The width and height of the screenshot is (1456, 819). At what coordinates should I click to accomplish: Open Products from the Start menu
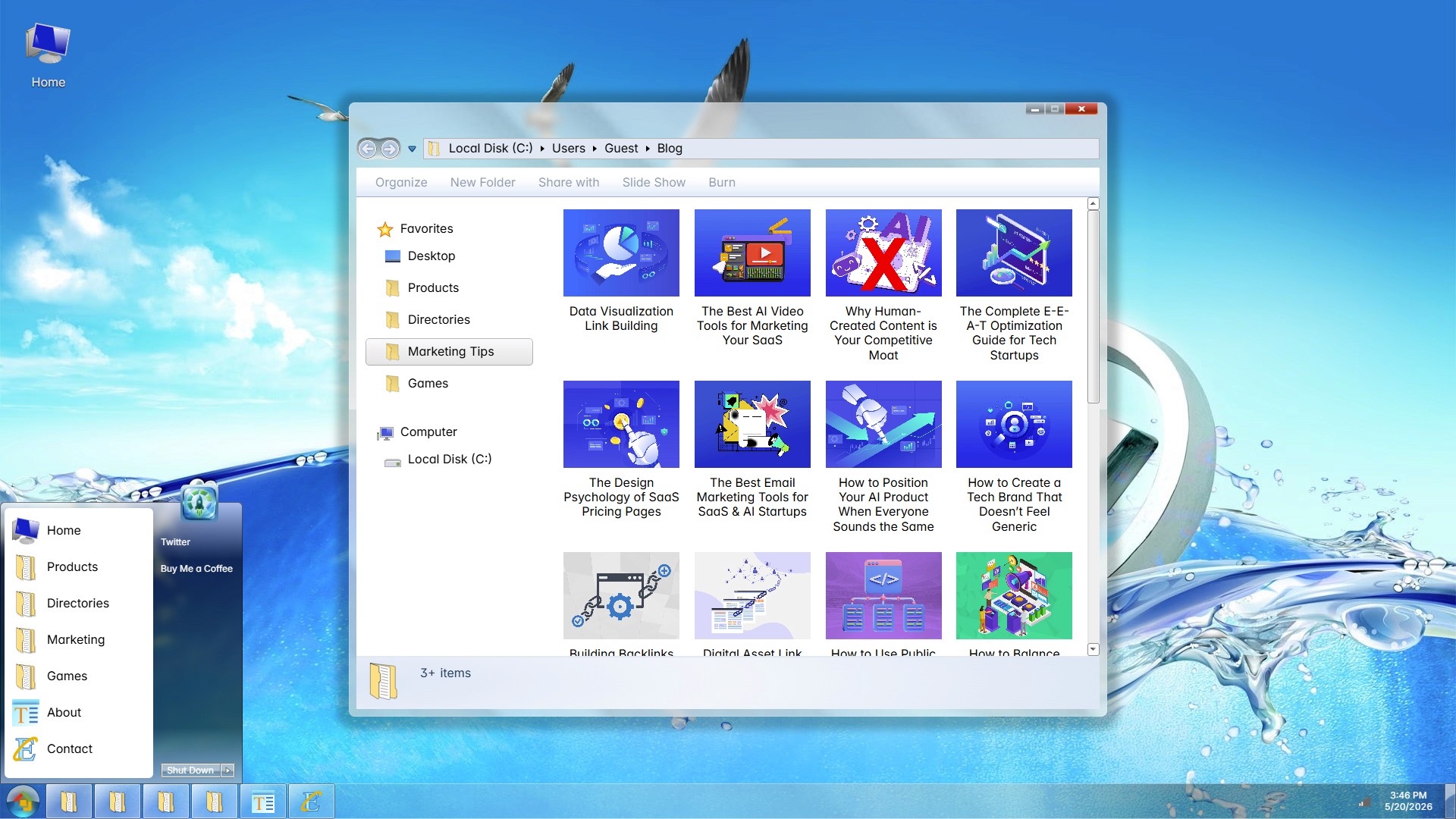point(79,567)
